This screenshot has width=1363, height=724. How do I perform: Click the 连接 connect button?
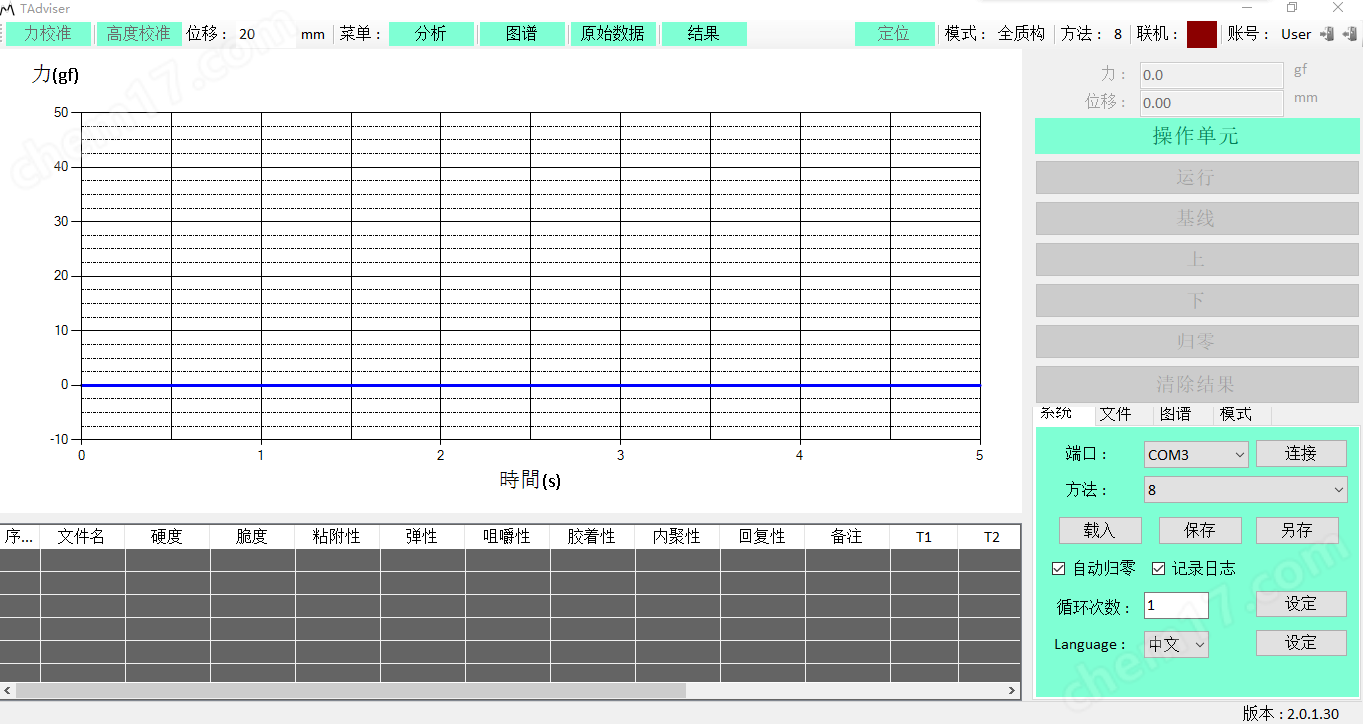point(1301,453)
